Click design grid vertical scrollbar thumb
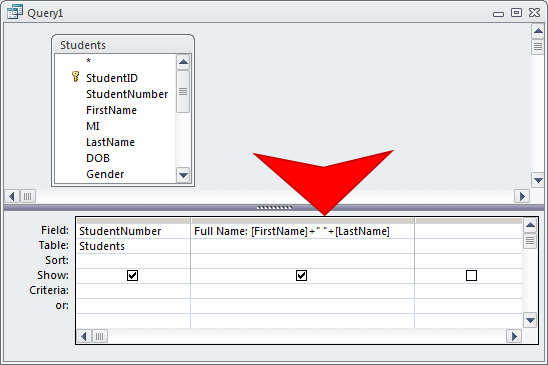Viewport: 548px width, 365px height. pyautogui.click(x=530, y=241)
